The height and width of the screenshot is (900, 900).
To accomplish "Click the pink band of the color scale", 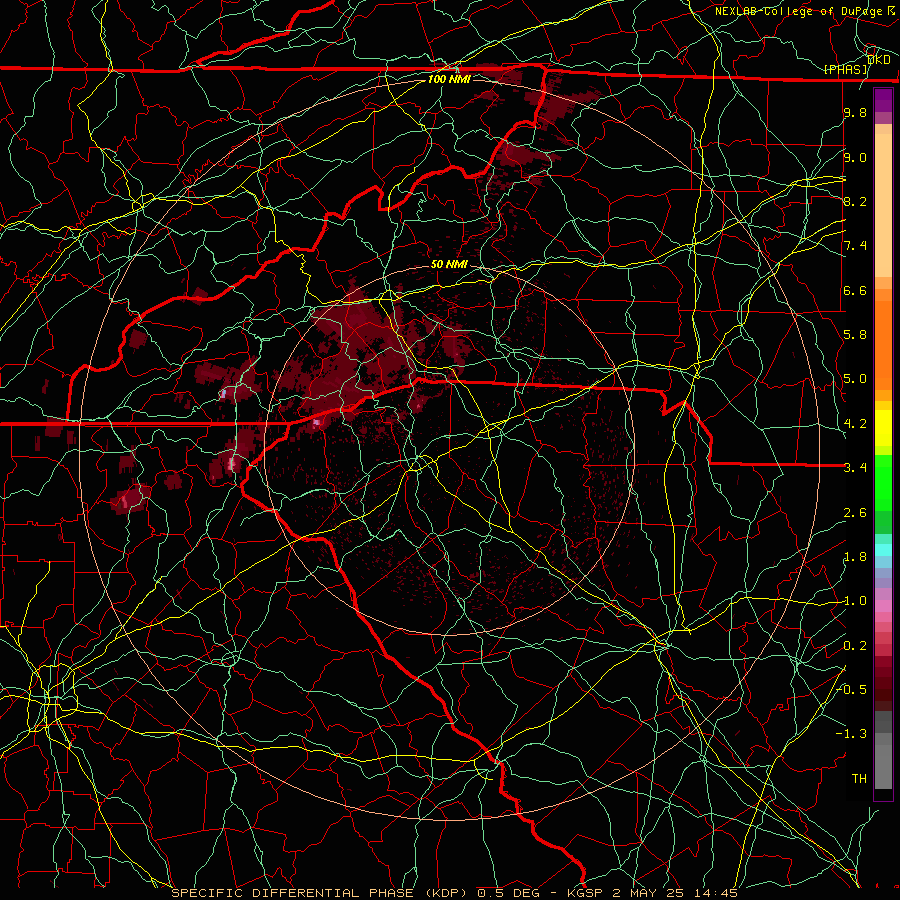I will click(883, 606).
